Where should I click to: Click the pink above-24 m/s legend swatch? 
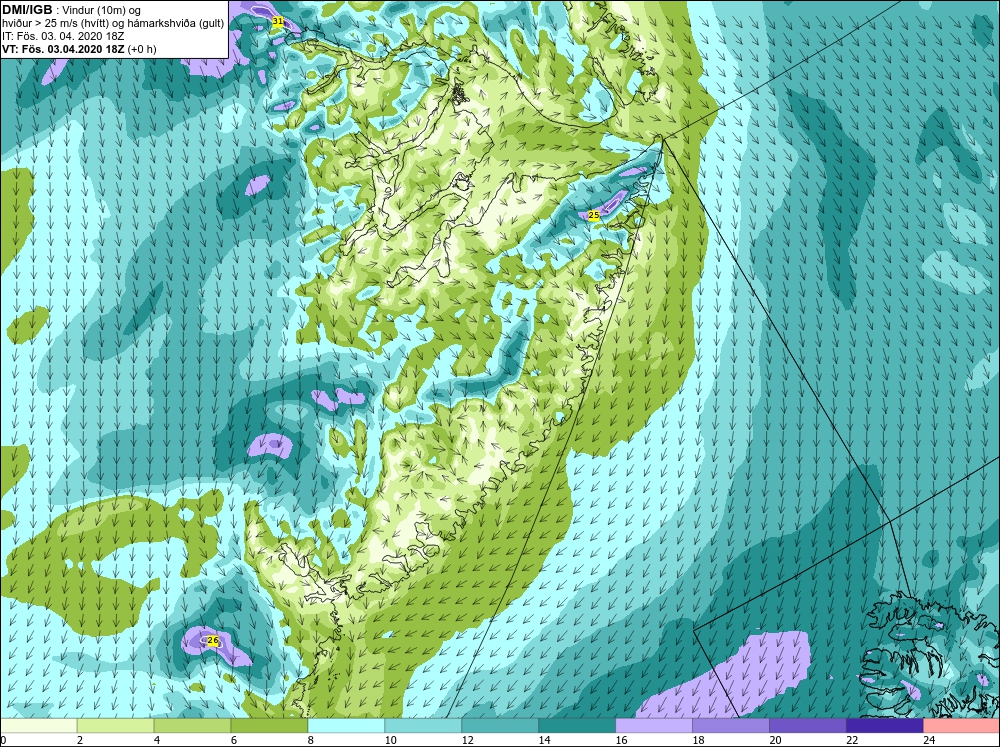[962, 726]
